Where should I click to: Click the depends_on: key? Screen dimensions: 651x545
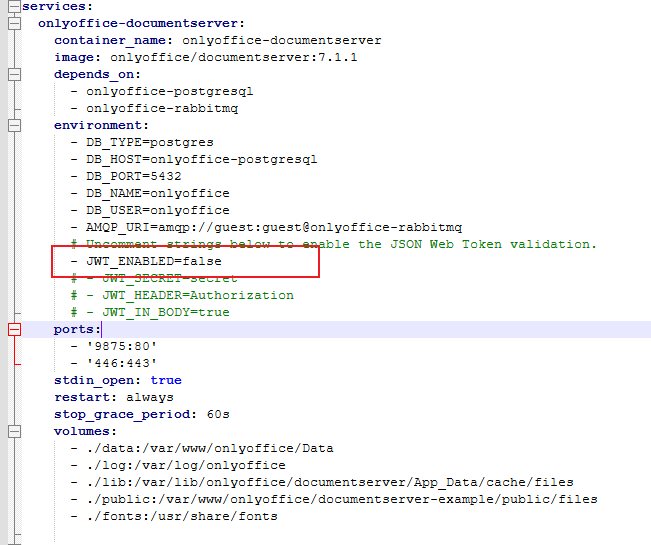click(97, 75)
